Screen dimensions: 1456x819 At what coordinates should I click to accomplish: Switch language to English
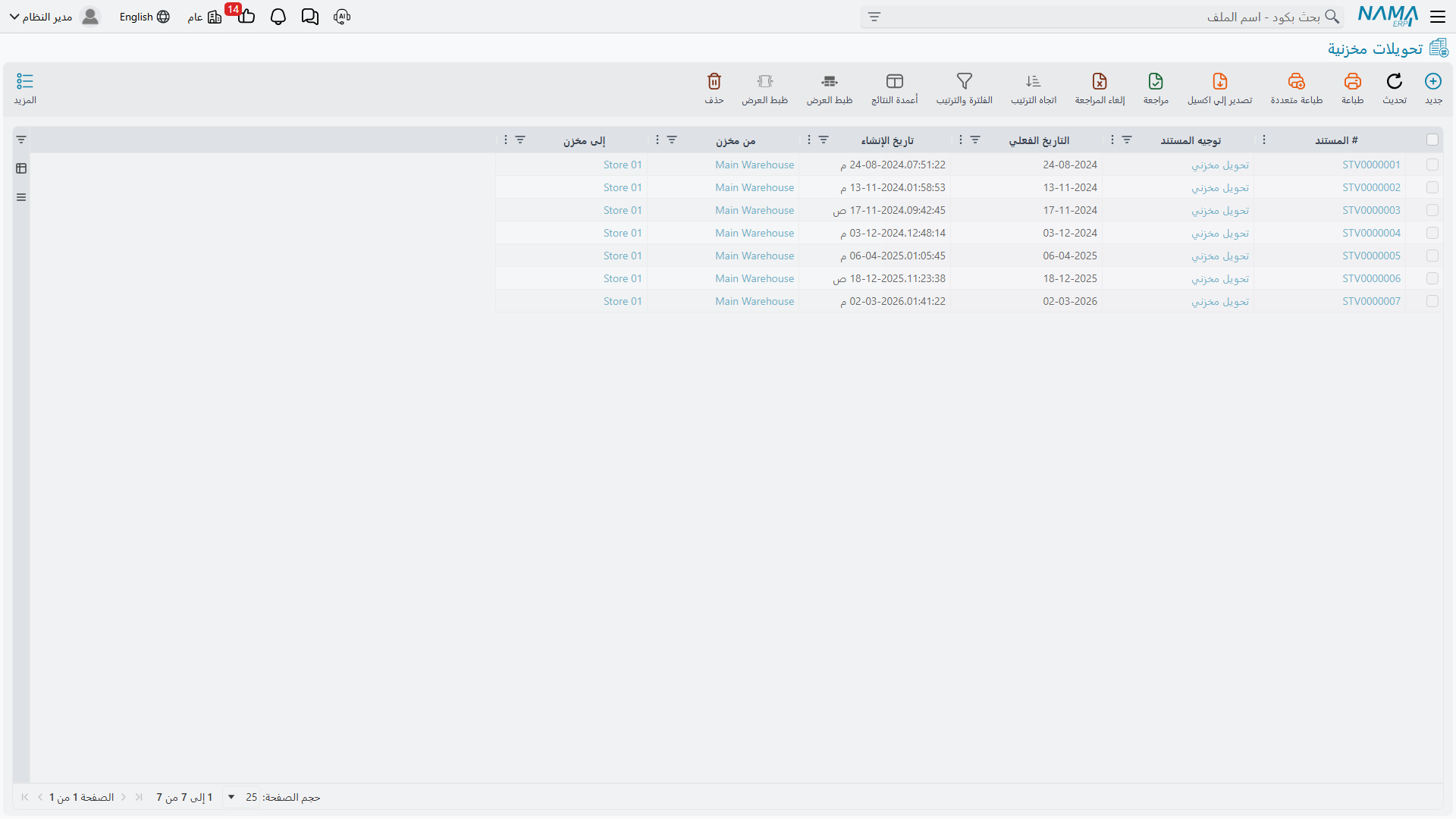pyautogui.click(x=144, y=17)
